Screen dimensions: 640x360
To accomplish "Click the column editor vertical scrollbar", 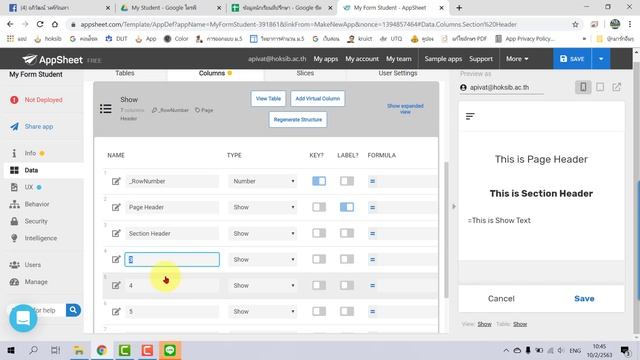I will pos(446,229).
